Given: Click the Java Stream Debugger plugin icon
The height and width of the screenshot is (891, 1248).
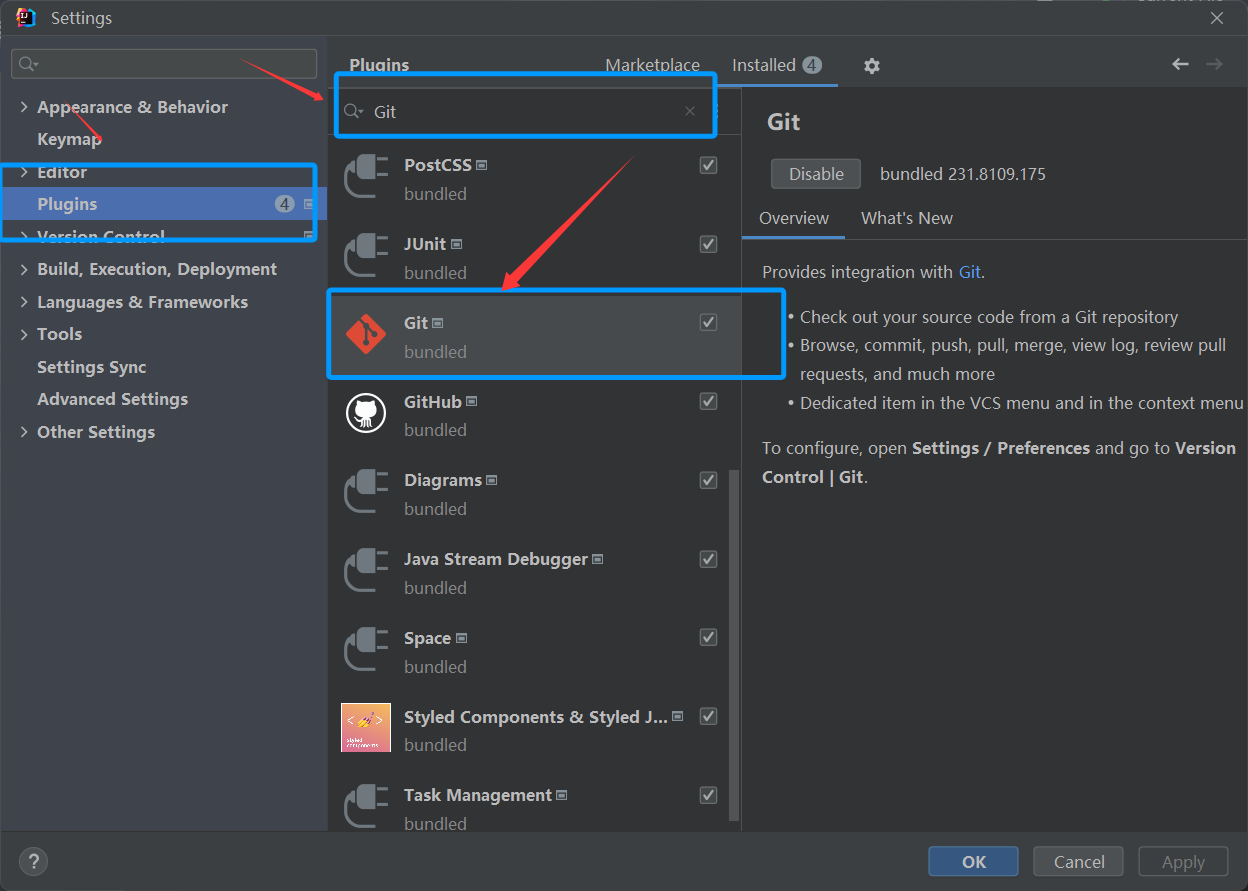Looking at the screenshot, I should point(365,570).
